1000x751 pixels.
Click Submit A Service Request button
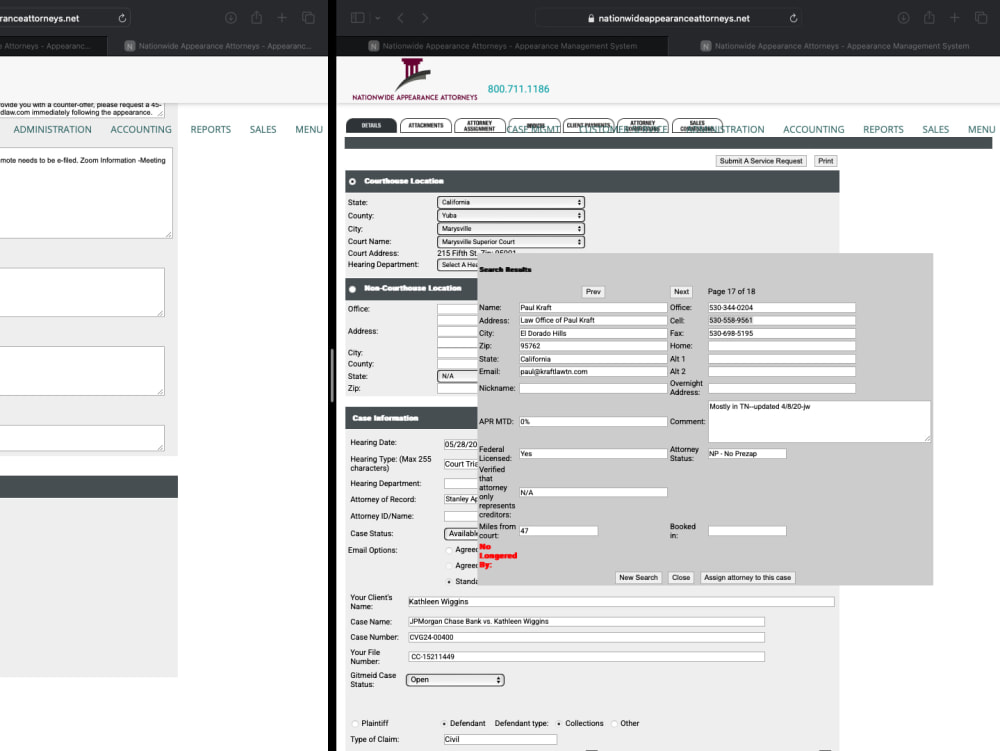click(761, 161)
